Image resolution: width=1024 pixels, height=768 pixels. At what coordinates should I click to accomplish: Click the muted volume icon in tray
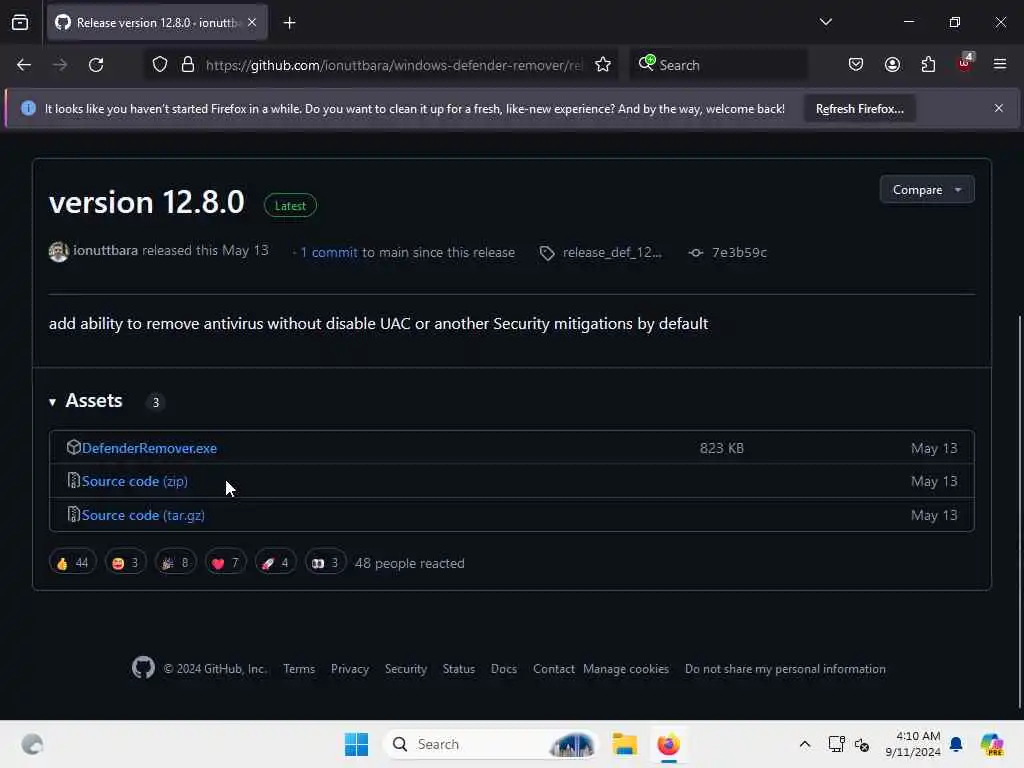click(862, 744)
